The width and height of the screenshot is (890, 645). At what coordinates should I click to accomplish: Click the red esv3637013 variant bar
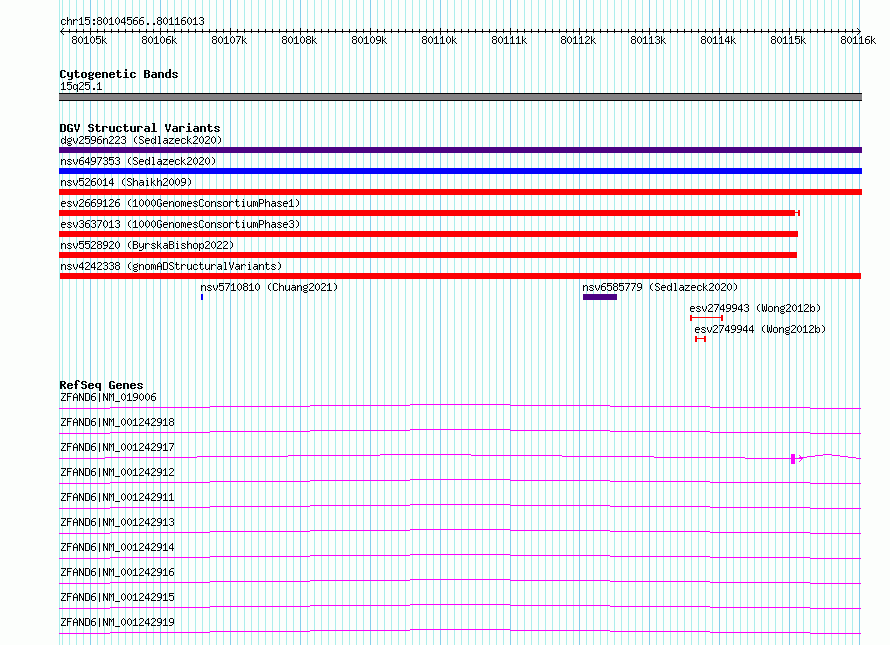(x=429, y=234)
